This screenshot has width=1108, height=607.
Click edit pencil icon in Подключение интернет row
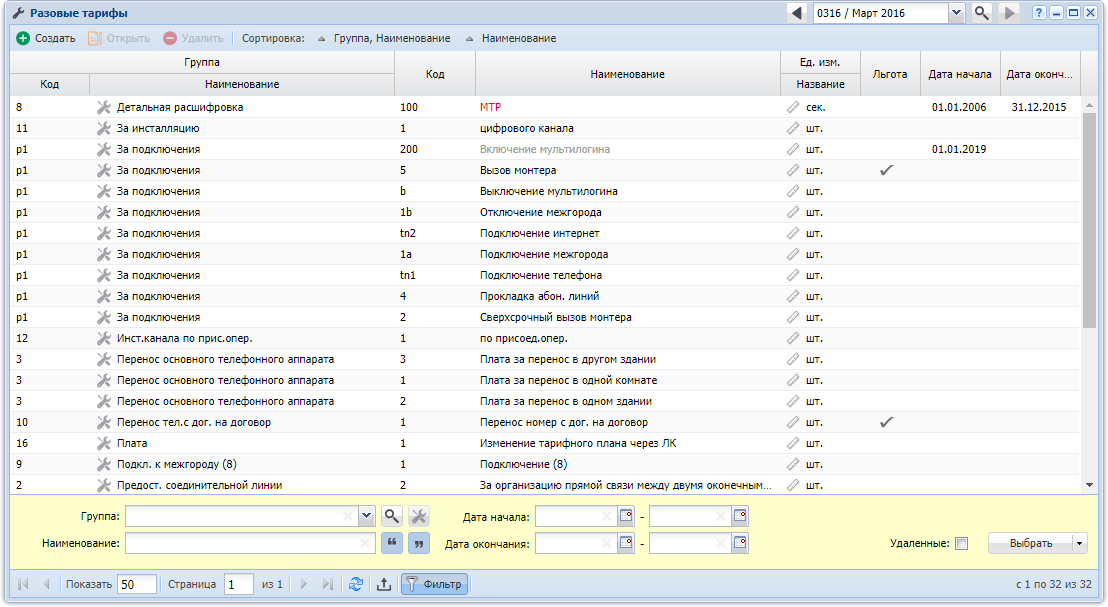[x=793, y=233]
